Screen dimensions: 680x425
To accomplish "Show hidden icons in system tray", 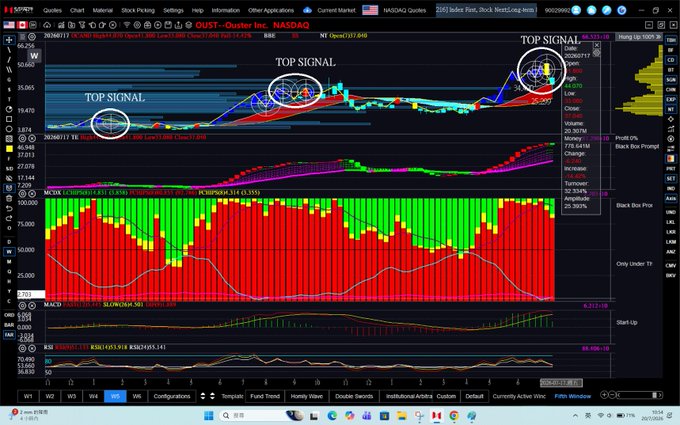I will (575, 415).
